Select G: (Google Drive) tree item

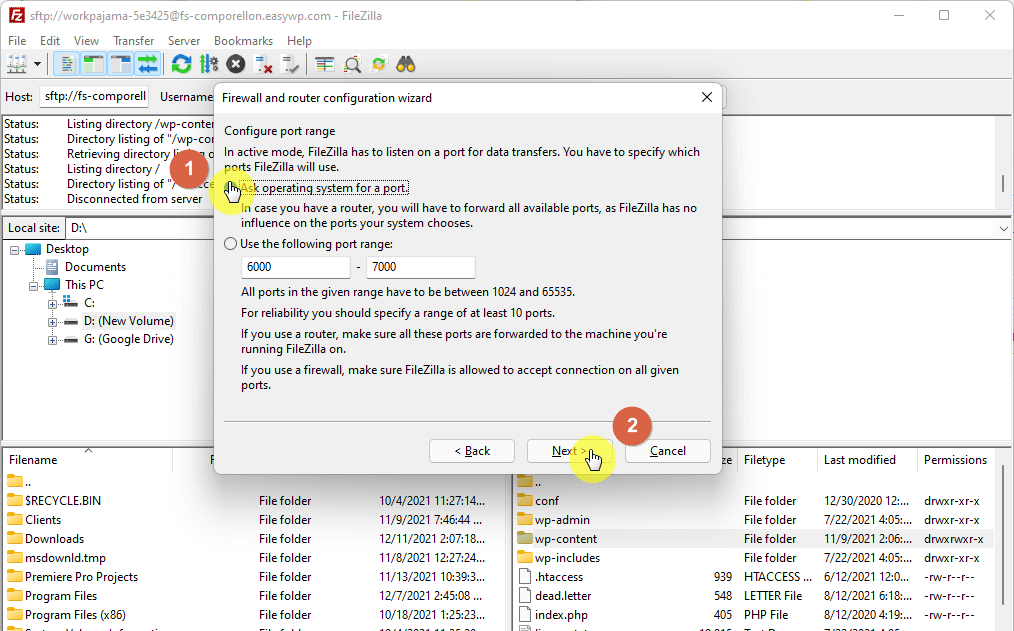pyautogui.click(x=129, y=339)
